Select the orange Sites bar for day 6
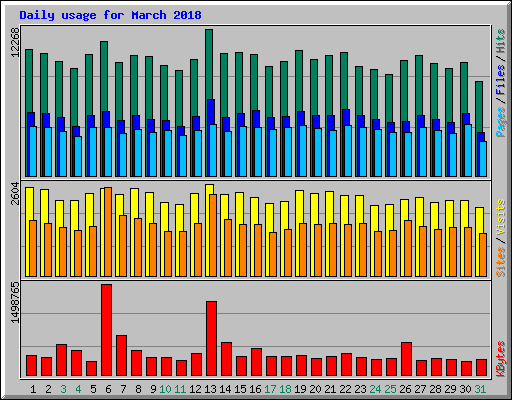Image resolution: width=512 pixels, height=400 pixels. [108, 232]
